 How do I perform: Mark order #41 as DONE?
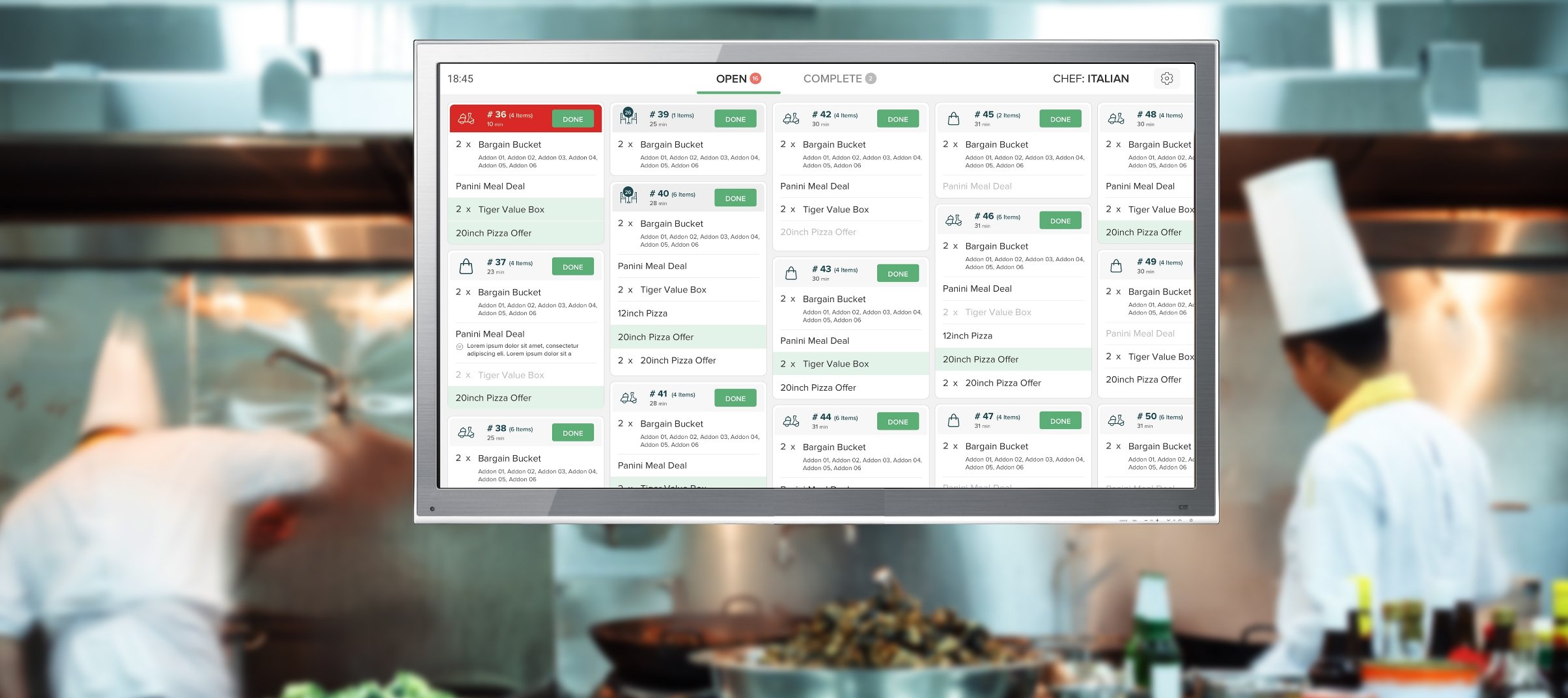tap(735, 398)
